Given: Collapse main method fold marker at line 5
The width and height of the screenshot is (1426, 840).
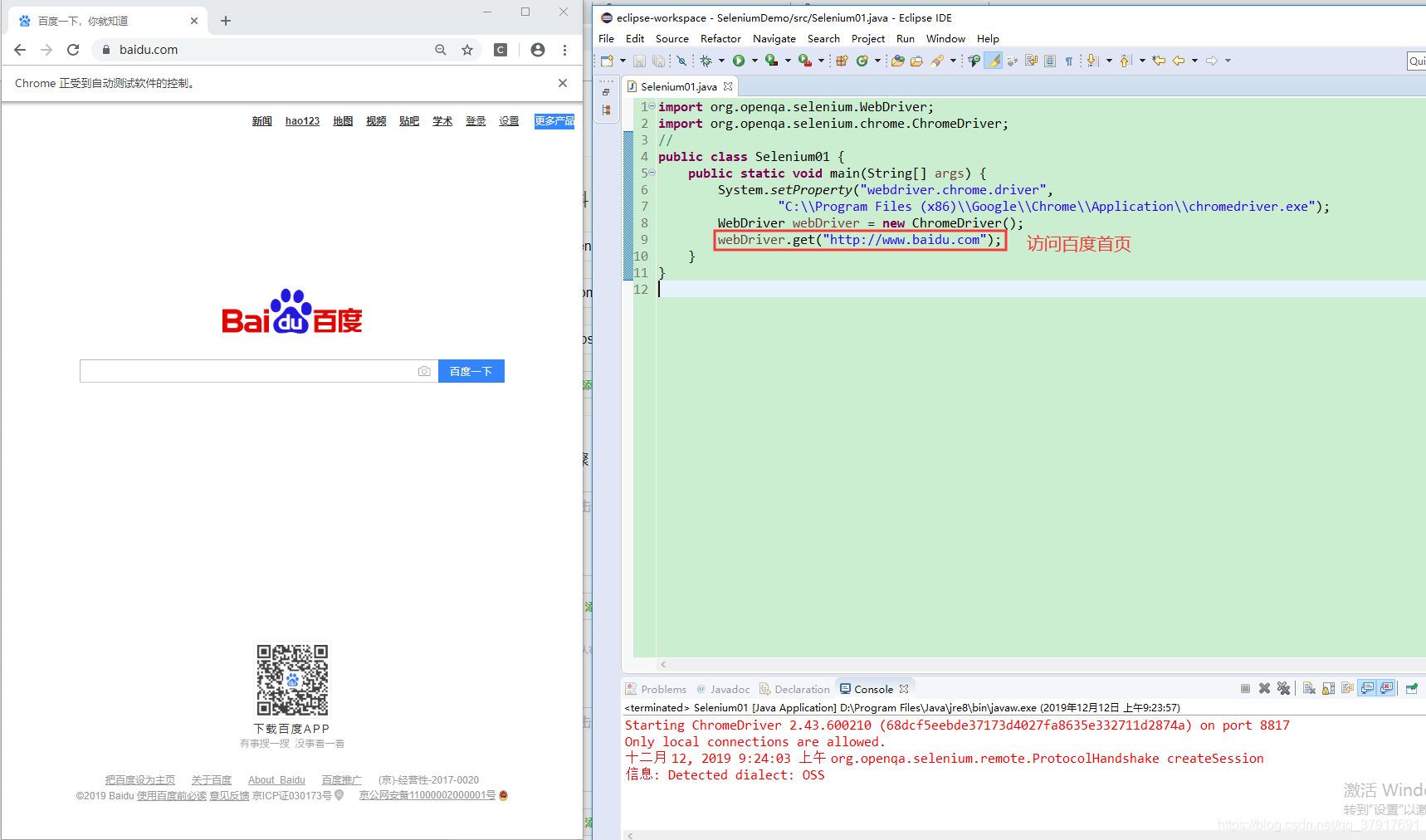Looking at the screenshot, I should tap(652, 173).
